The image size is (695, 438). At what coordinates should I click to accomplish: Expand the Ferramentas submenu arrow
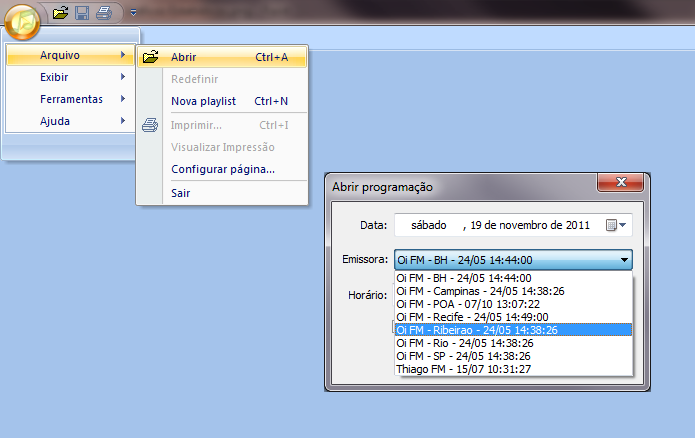tap(123, 98)
